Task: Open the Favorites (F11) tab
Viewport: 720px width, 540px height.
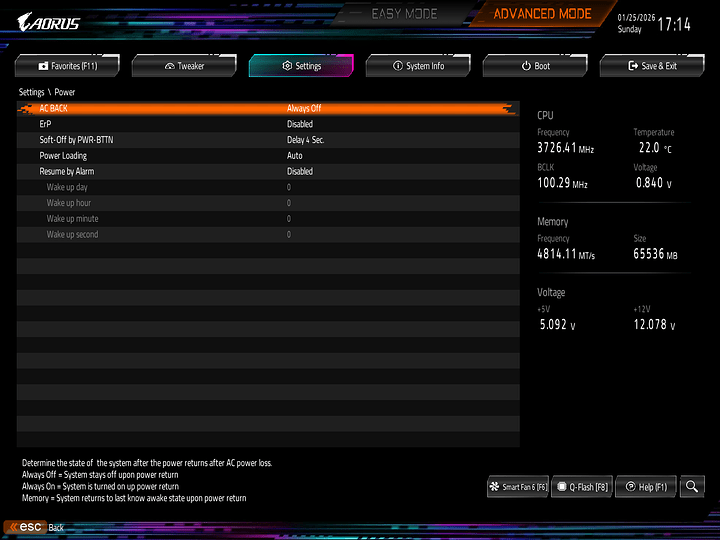Action: pos(67,66)
